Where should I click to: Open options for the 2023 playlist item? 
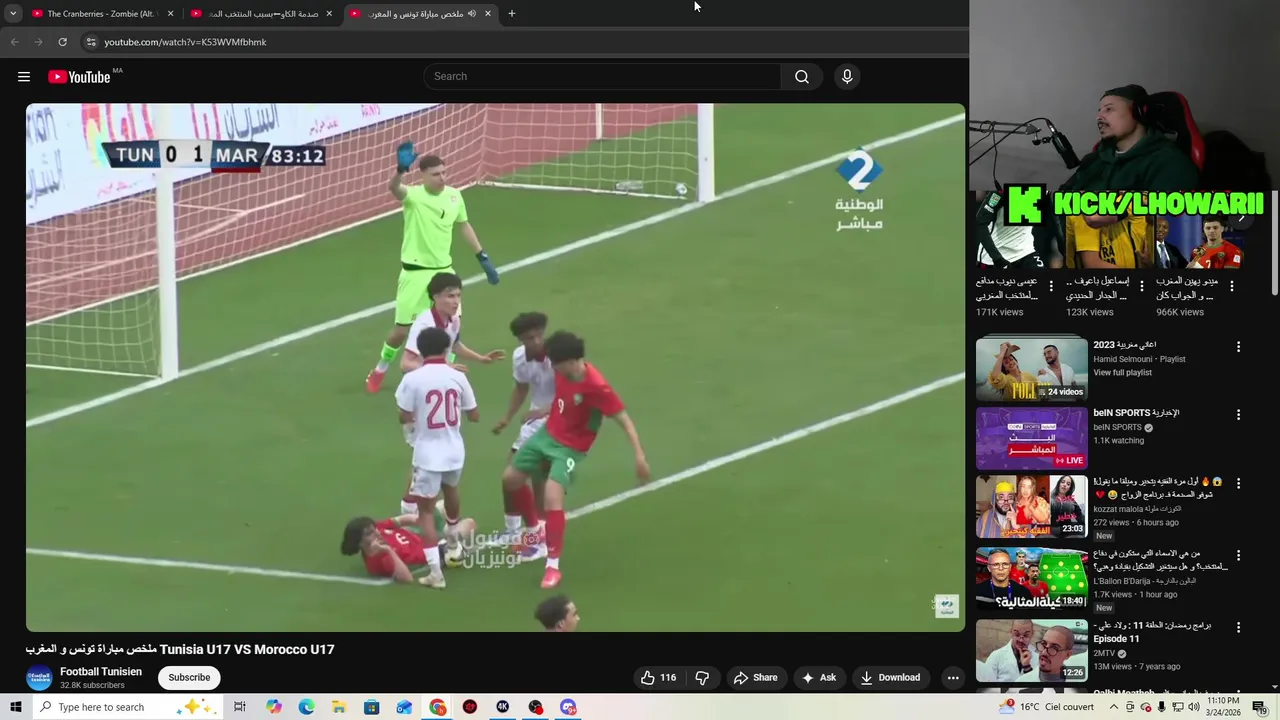(x=1238, y=347)
